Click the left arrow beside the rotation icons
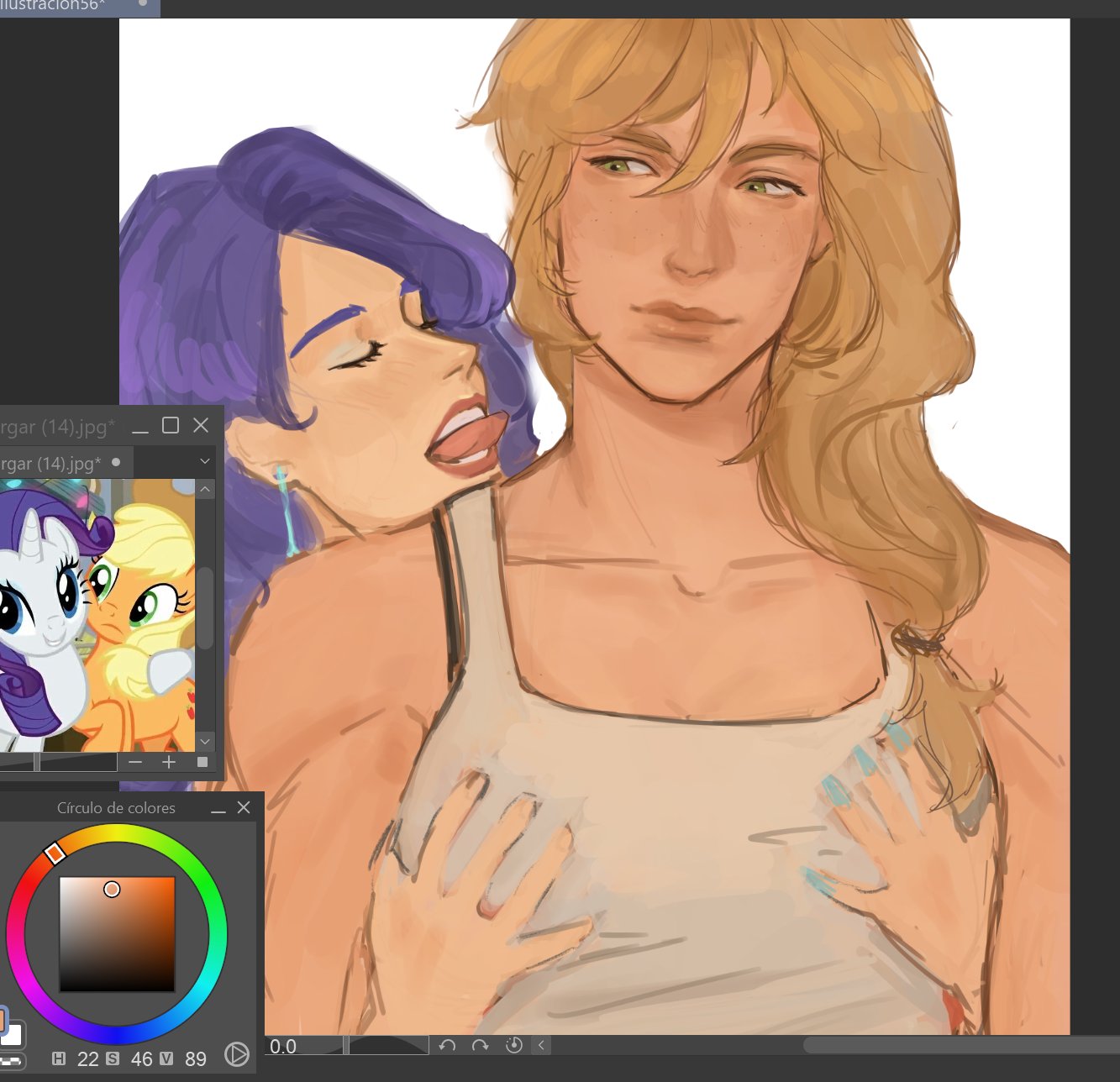Image resolution: width=1120 pixels, height=1082 pixels. pos(542,1045)
